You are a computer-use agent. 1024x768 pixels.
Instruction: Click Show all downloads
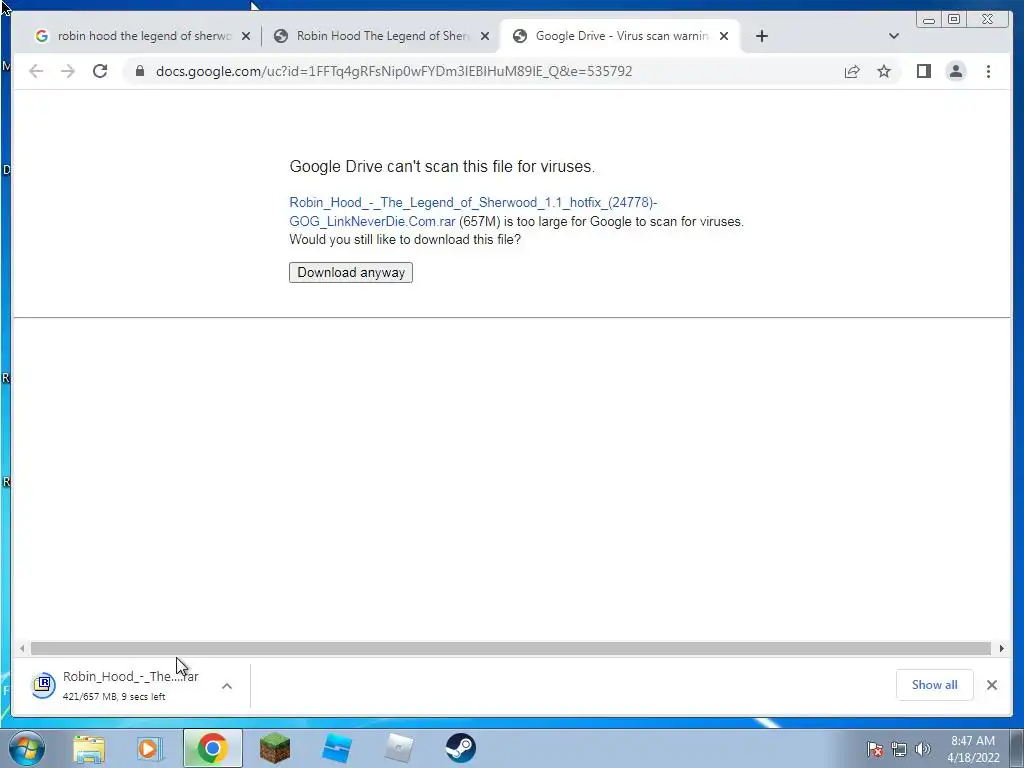[x=935, y=684]
